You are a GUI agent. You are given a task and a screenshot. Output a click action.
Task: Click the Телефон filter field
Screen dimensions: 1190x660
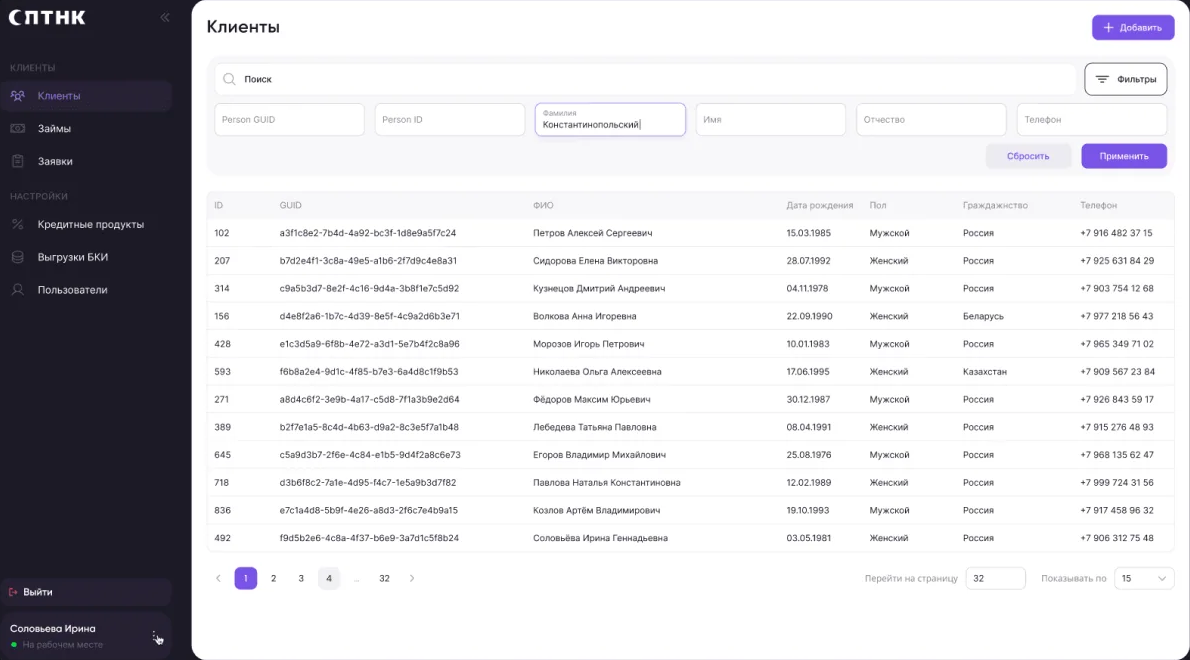click(x=1091, y=120)
